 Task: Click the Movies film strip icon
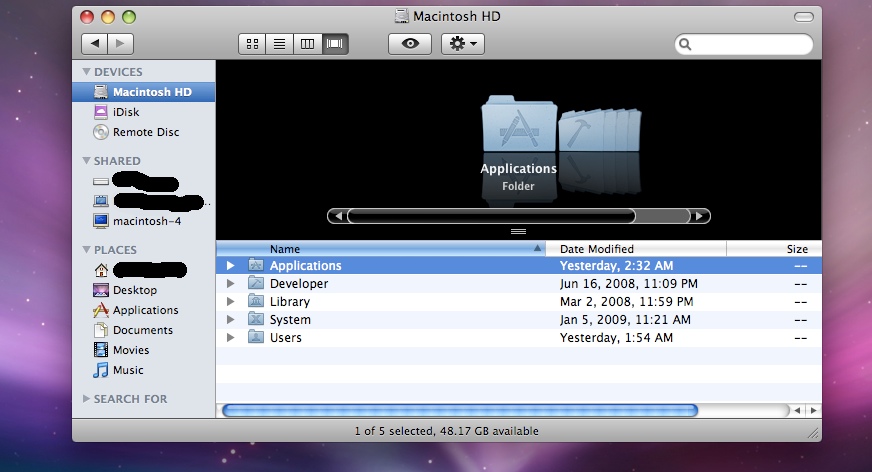coord(101,350)
